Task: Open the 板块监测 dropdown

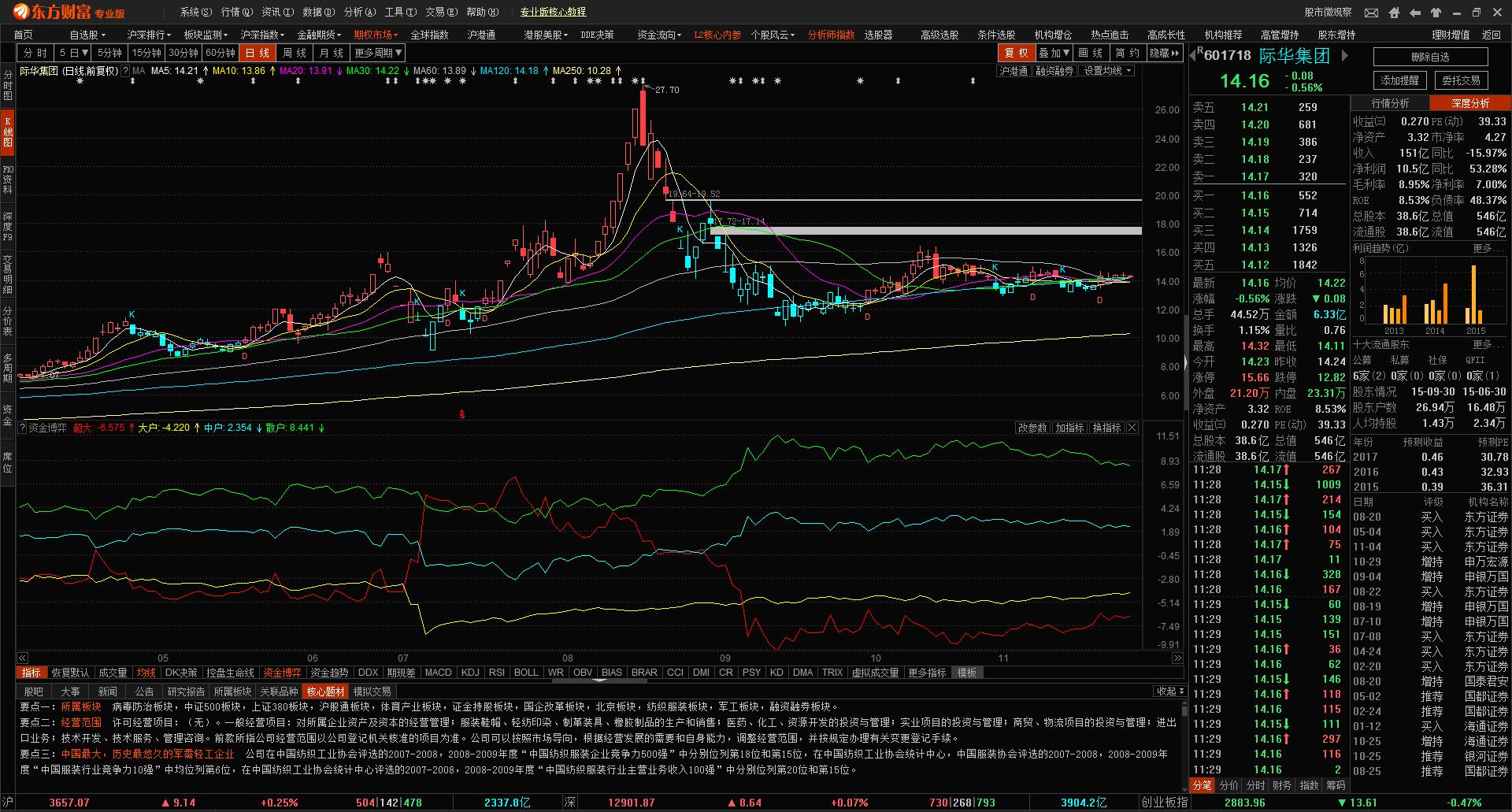Action: click(x=206, y=35)
